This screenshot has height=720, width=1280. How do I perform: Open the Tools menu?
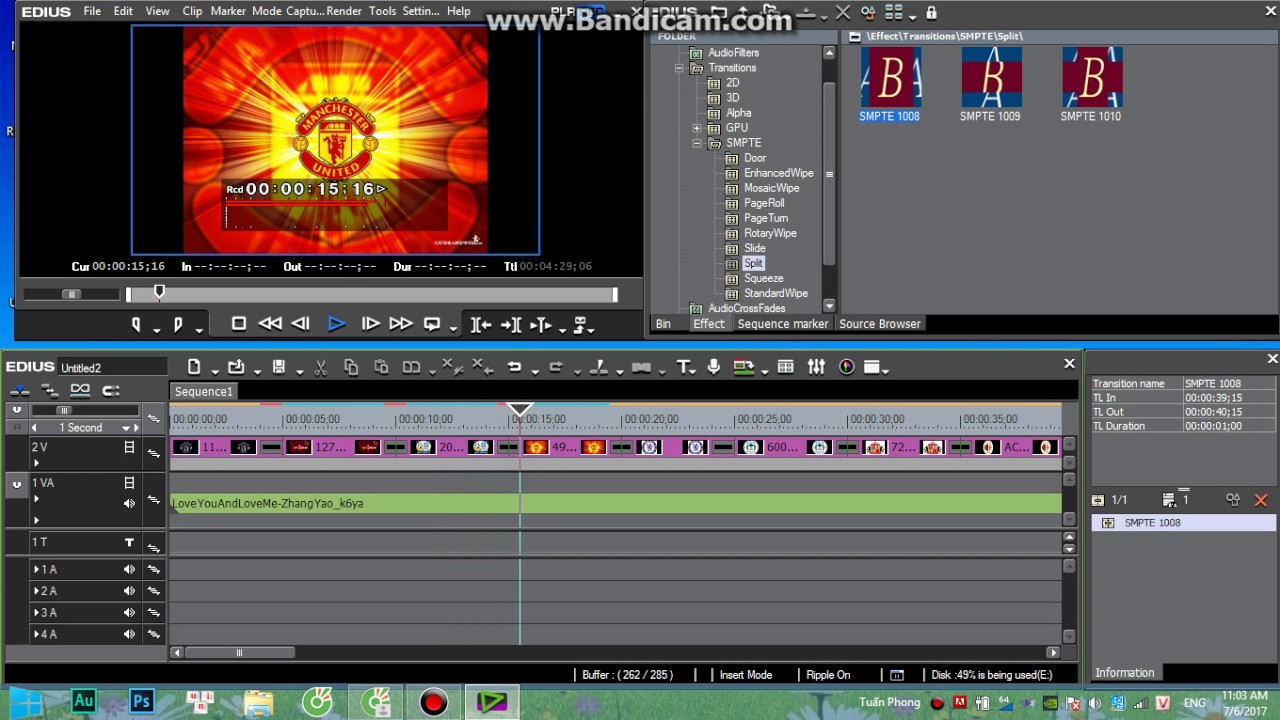pos(382,11)
